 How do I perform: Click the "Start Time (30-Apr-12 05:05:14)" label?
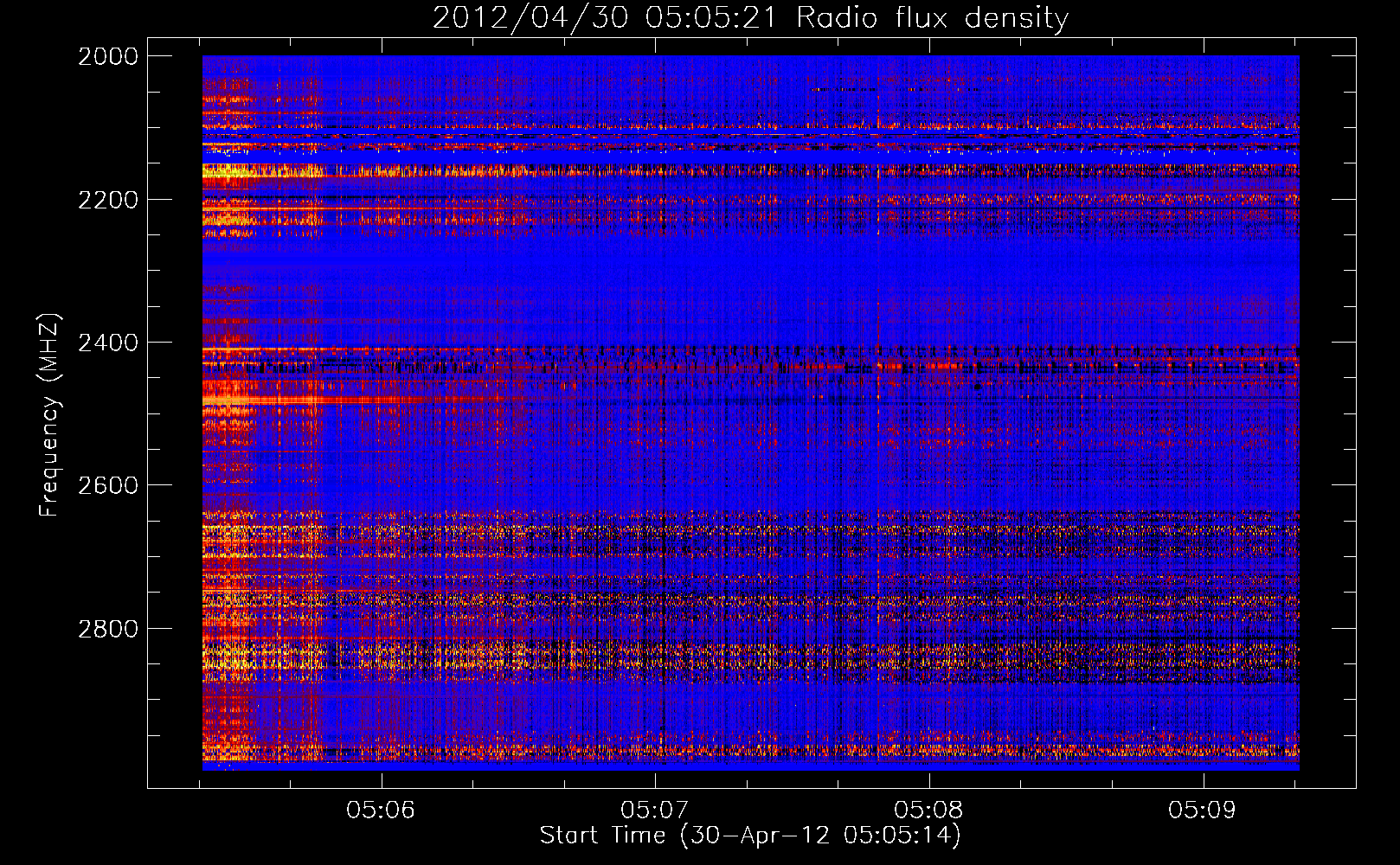coord(750,836)
